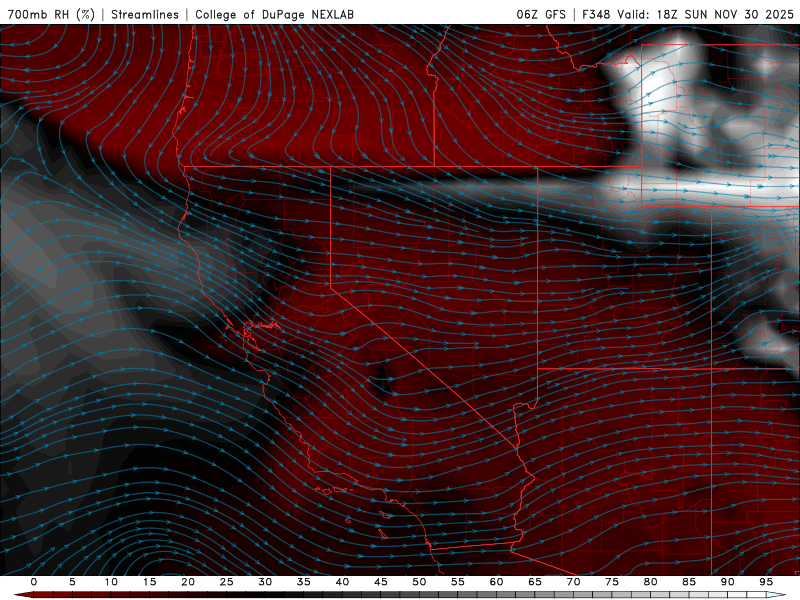The height and width of the screenshot is (600, 800).
Task: Select the "80" humidity legend number
Action: click(650, 582)
